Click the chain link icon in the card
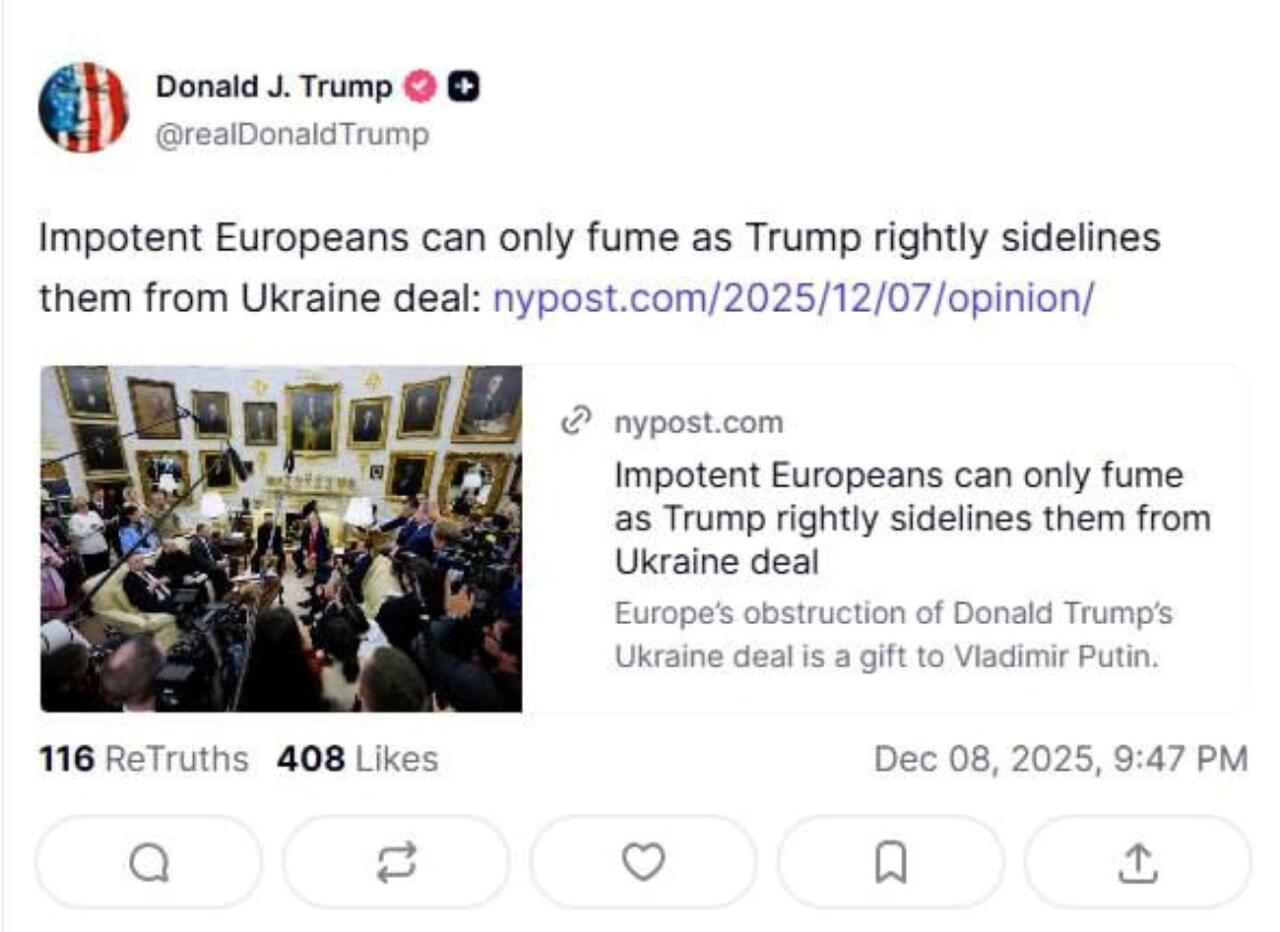Image resolution: width=1280 pixels, height=932 pixels. (577, 423)
